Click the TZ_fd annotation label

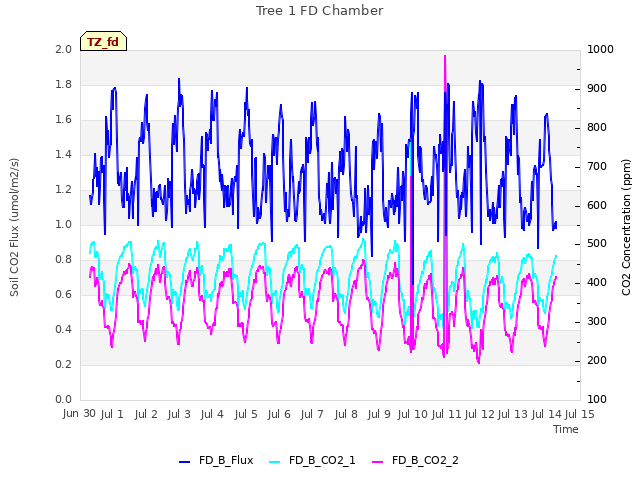click(x=103, y=41)
